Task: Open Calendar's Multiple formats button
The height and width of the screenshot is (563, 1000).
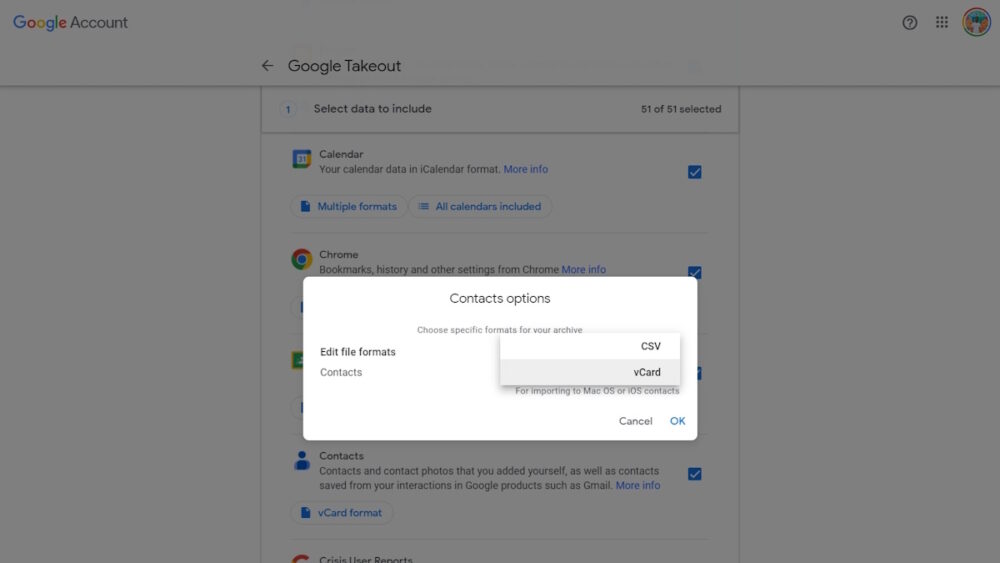Action: tap(348, 207)
